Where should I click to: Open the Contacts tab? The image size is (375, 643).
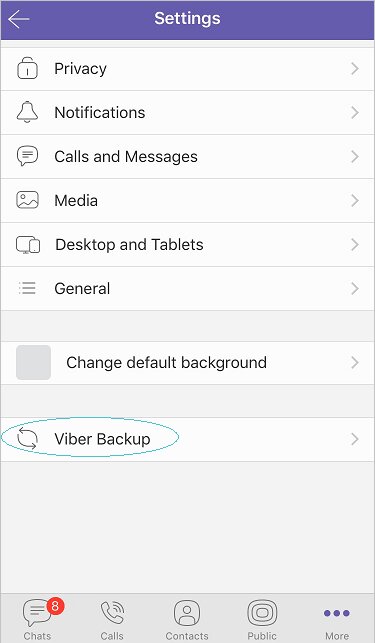click(x=187, y=619)
